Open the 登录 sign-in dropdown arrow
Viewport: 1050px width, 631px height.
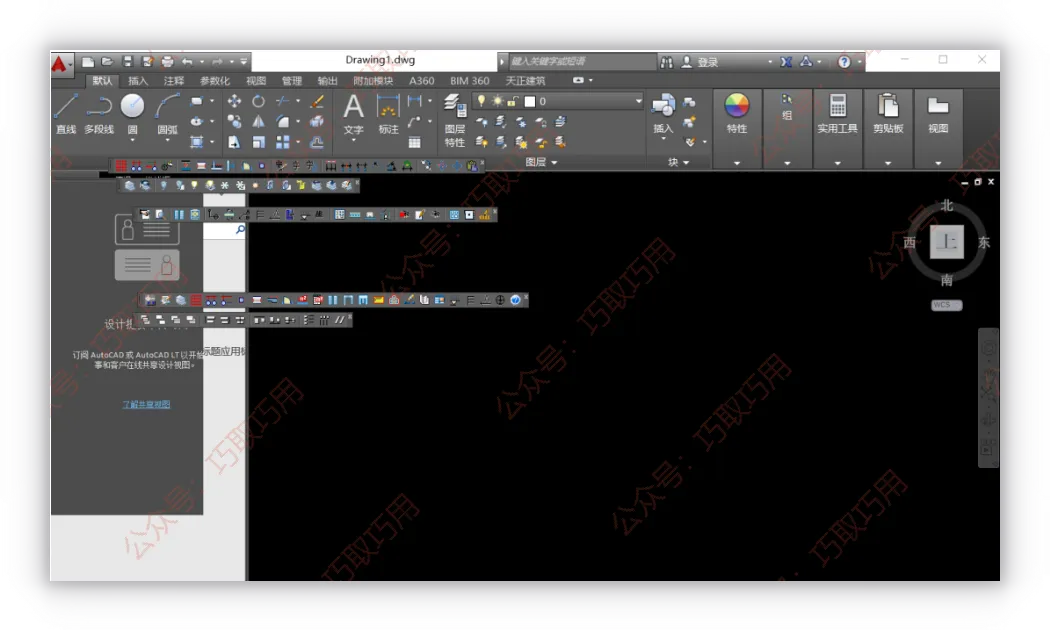click(770, 62)
